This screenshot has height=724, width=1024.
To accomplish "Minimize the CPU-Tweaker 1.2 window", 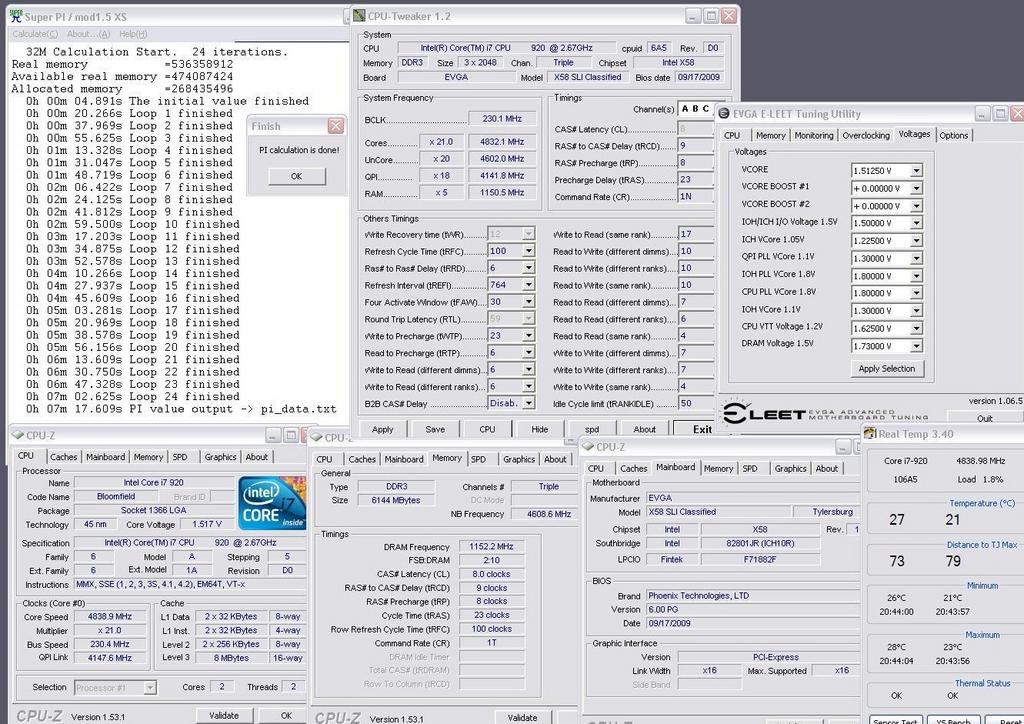I will 694,16.
